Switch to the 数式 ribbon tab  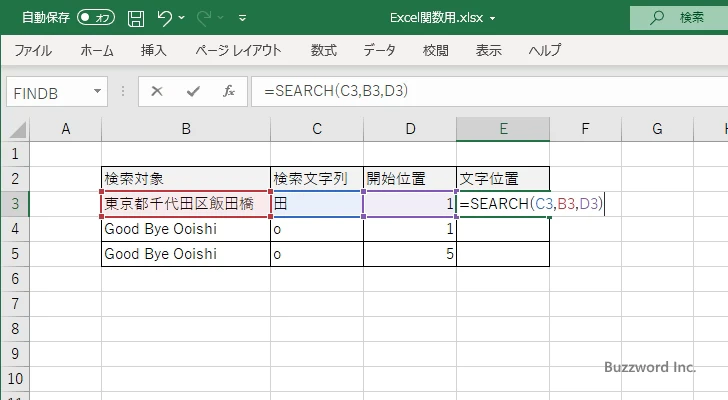click(x=324, y=50)
